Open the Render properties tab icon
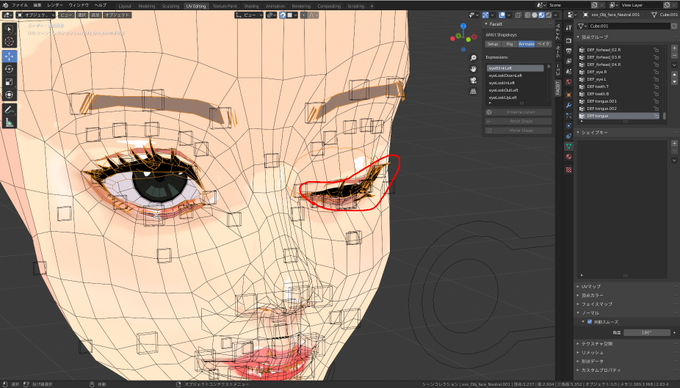 (x=569, y=40)
